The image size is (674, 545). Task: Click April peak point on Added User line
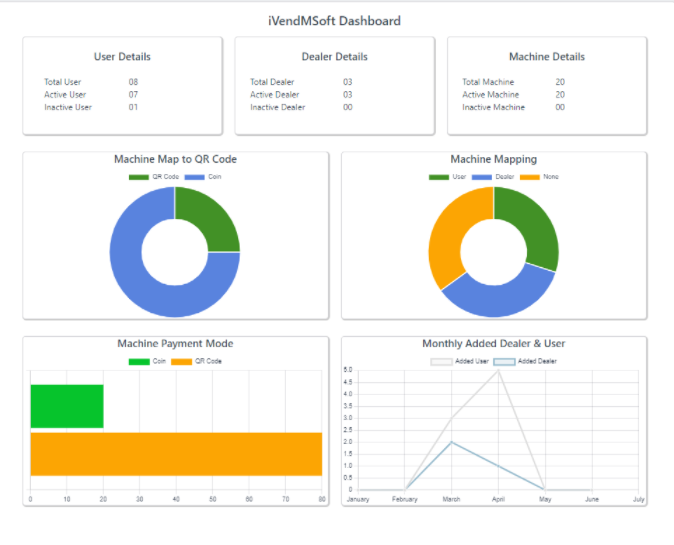(x=498, y=370)
